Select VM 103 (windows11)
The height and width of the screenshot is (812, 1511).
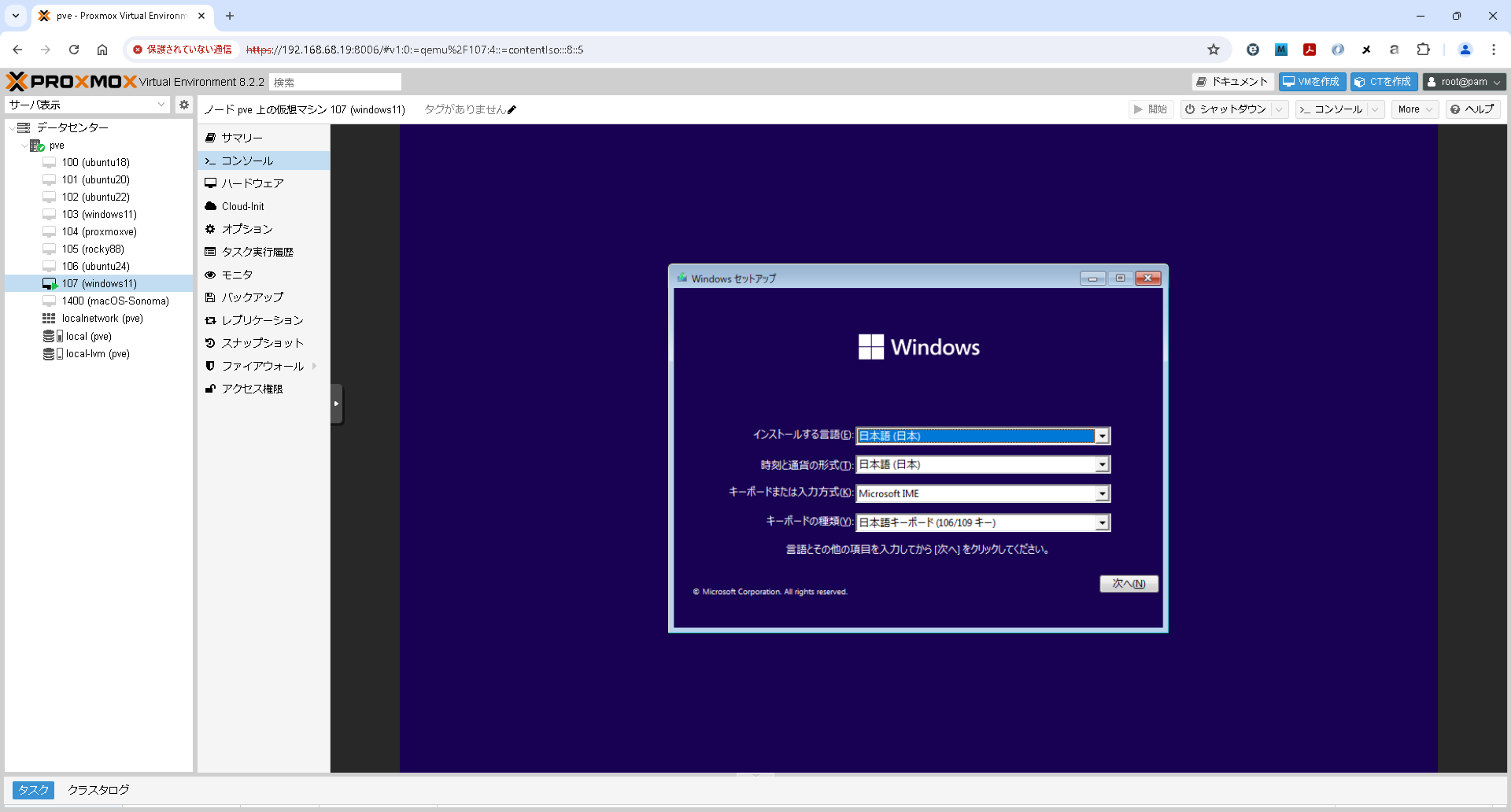99,215
